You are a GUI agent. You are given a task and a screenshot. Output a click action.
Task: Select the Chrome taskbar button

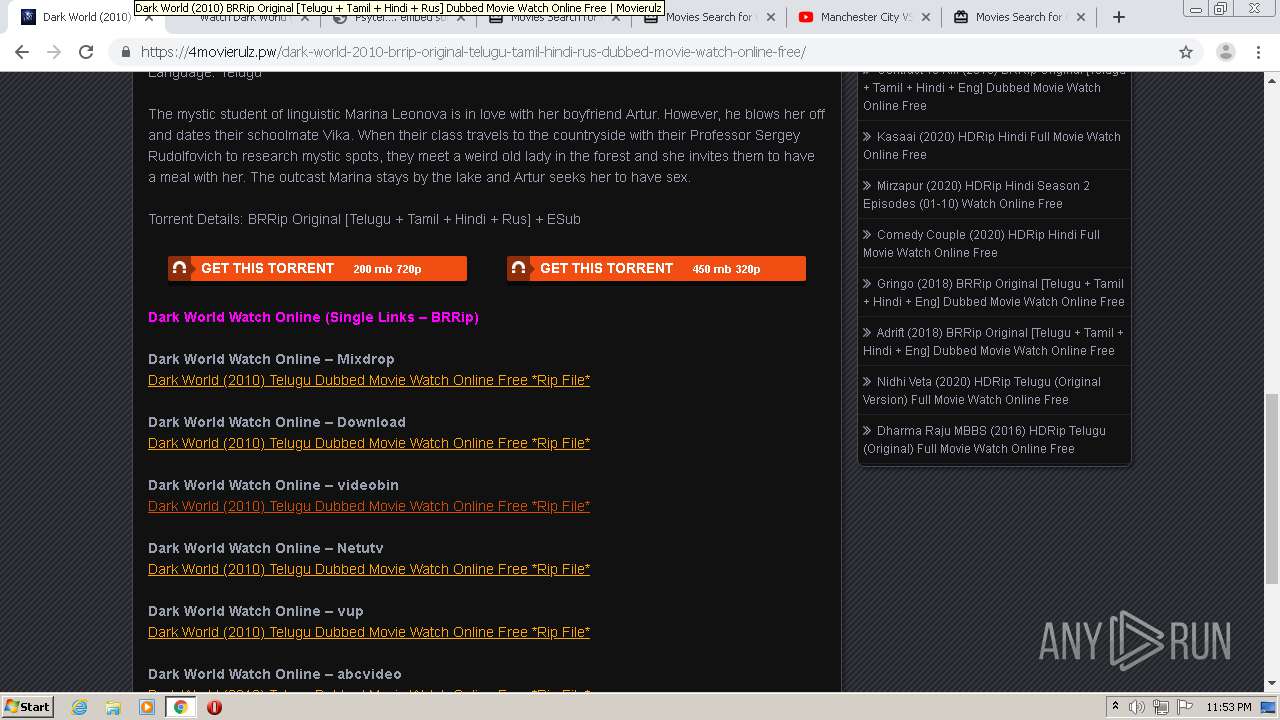[x=181, y=707]
